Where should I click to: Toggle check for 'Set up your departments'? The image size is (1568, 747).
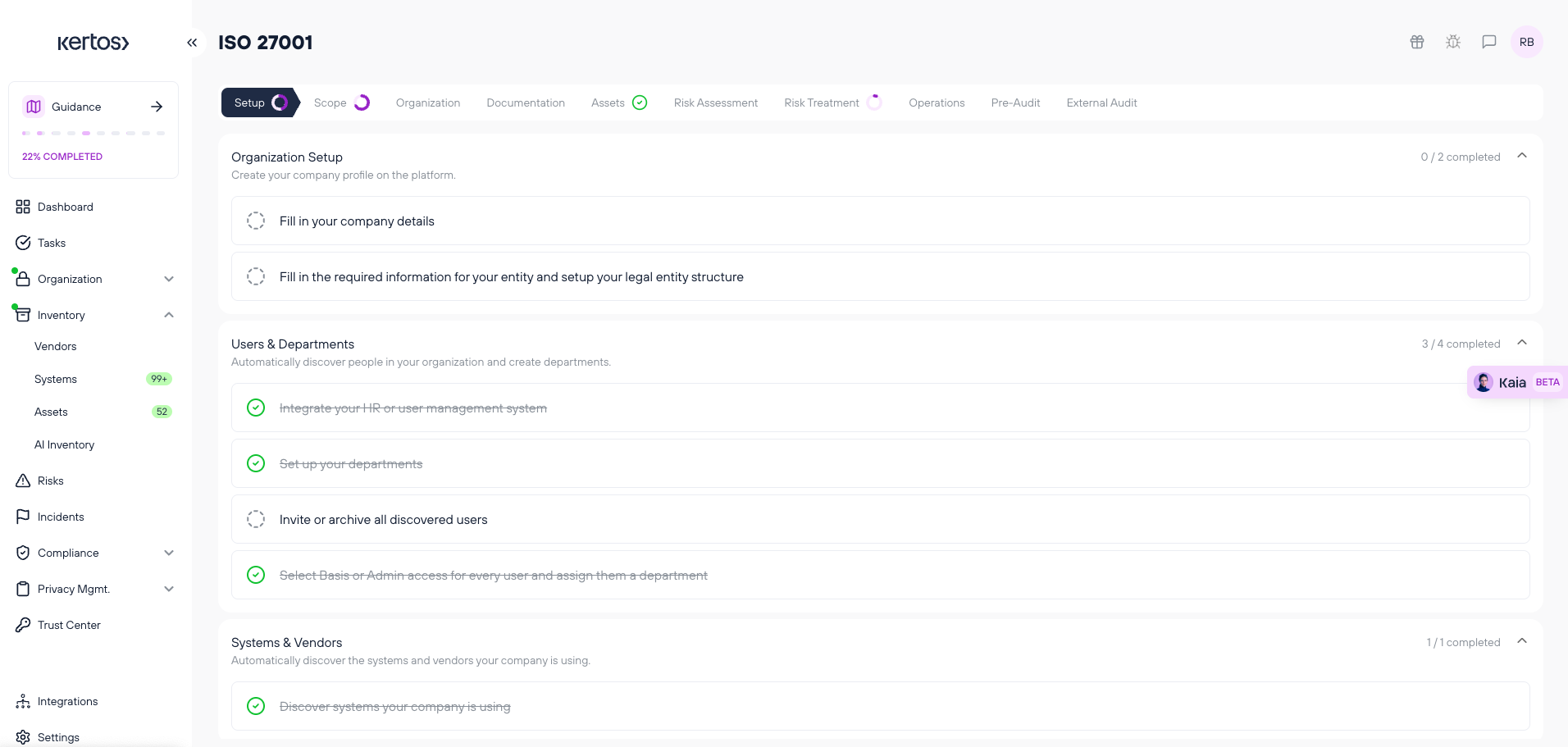point(256,463)
